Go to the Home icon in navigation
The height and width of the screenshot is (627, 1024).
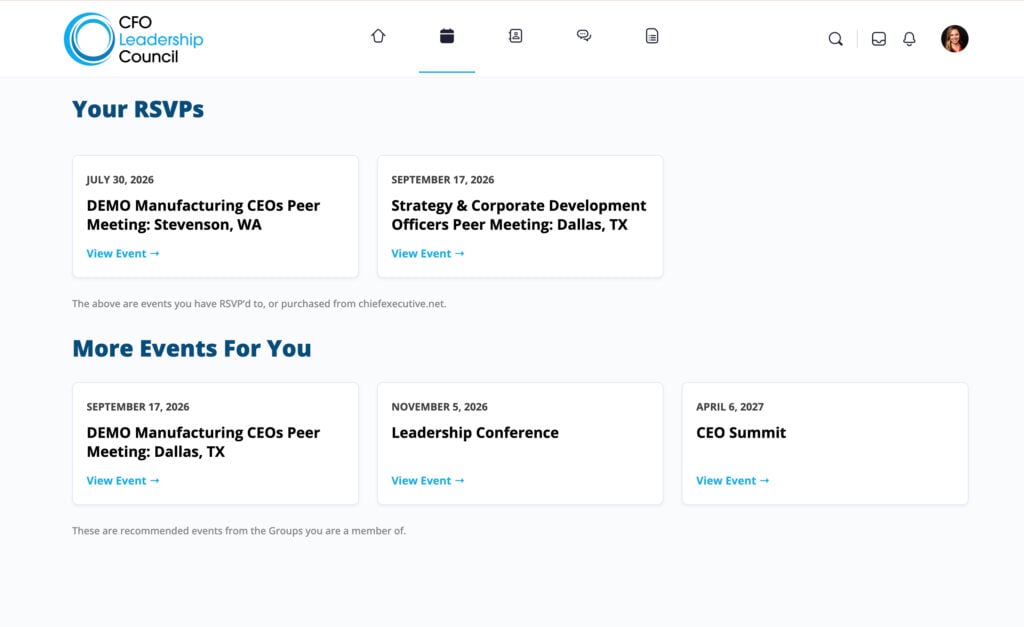tap(378, 36)
